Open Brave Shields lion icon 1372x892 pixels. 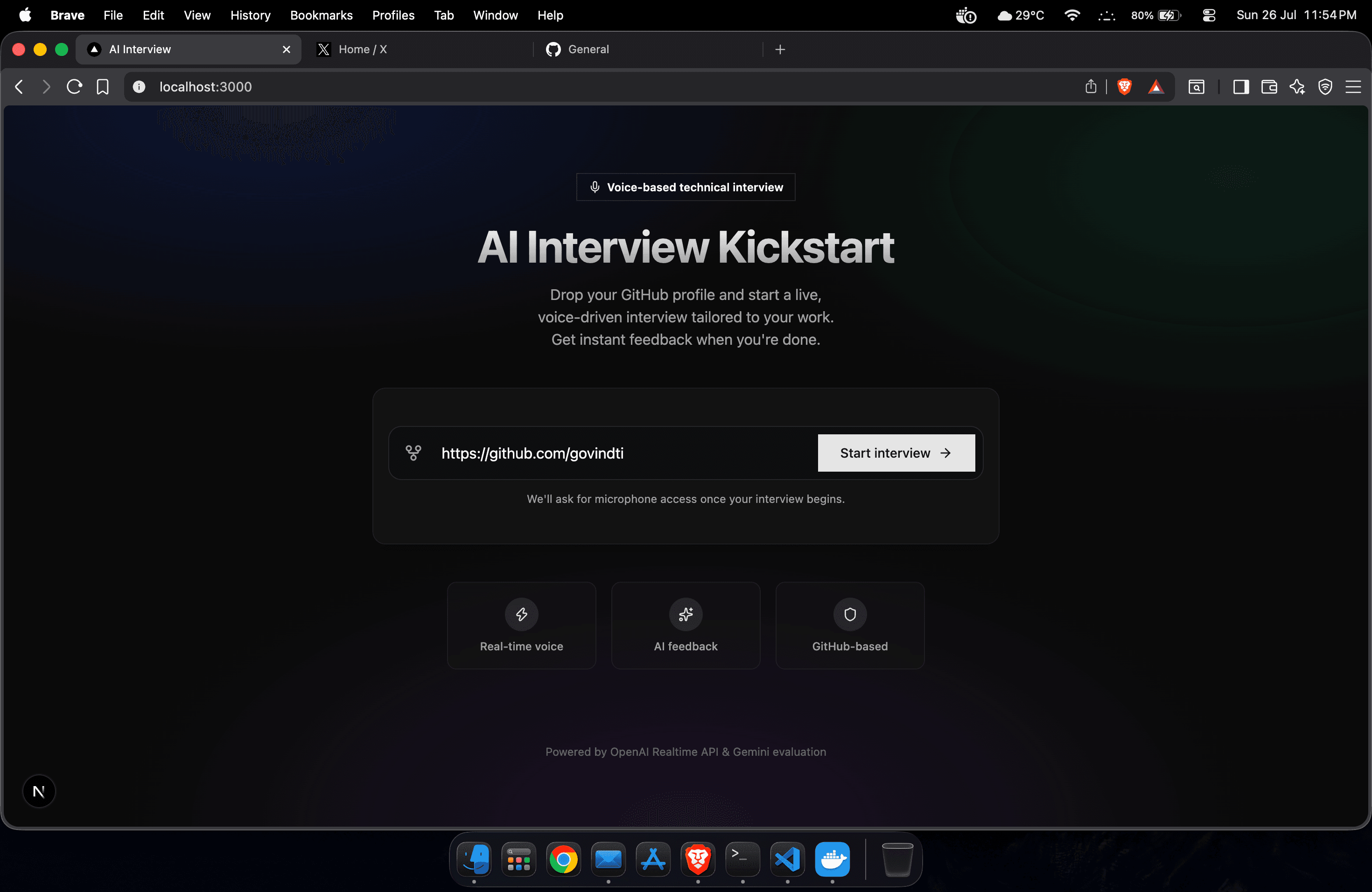tap(1124, 87)
